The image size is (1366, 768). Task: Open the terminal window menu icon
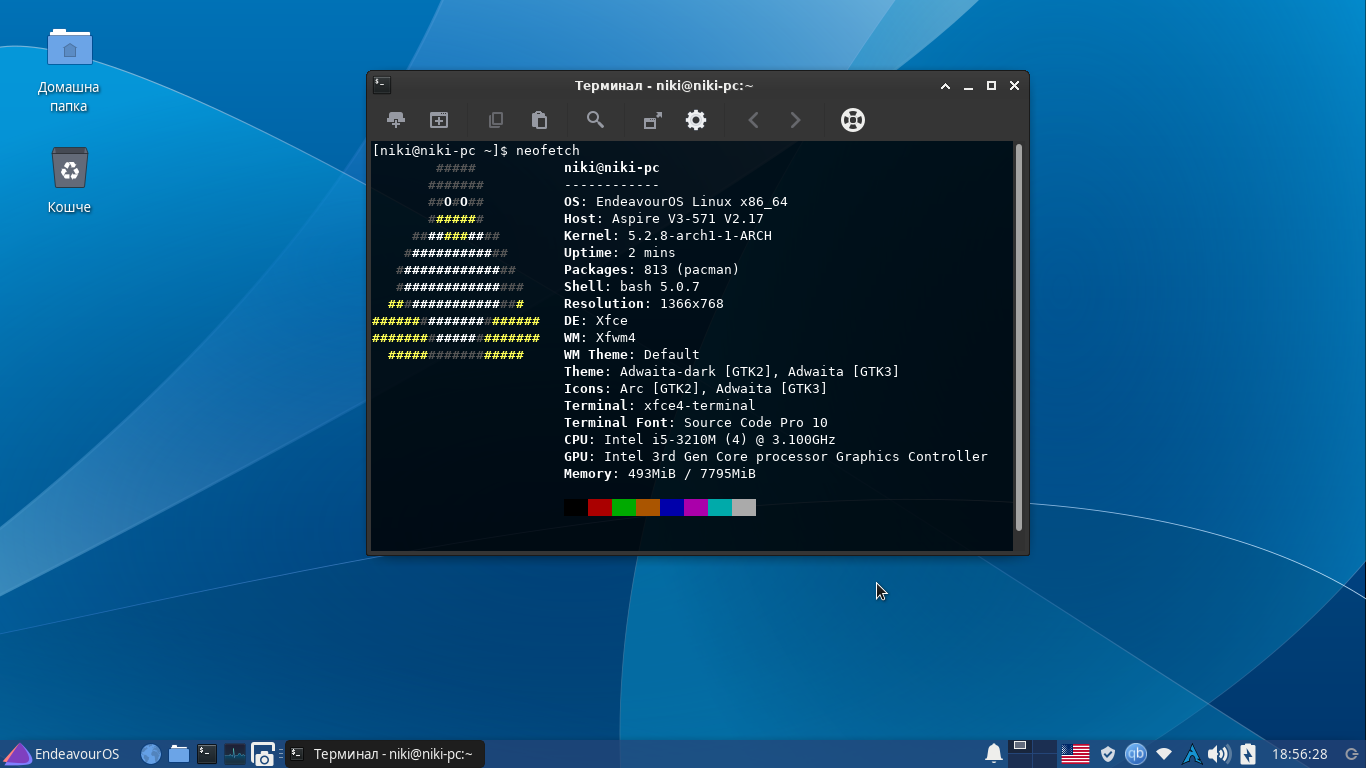382,86
